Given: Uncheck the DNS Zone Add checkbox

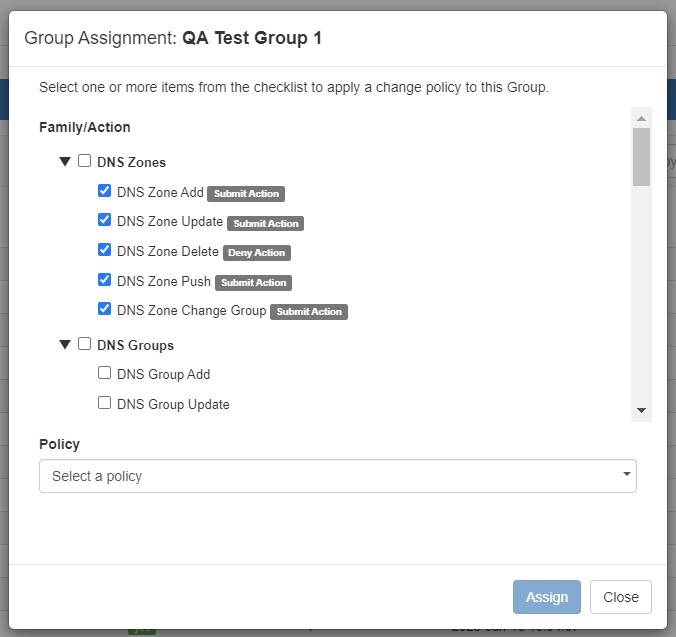Looking at the screenshot, I should (x=104, y=191).
